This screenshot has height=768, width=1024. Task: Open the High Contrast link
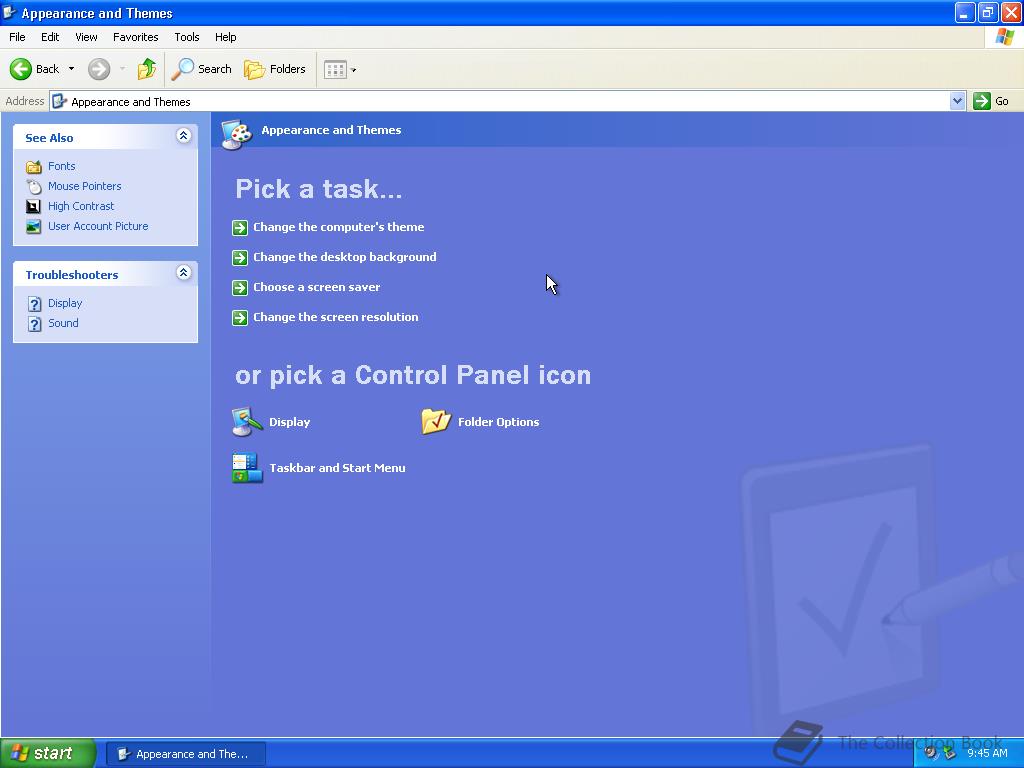[x=81, y=206]
